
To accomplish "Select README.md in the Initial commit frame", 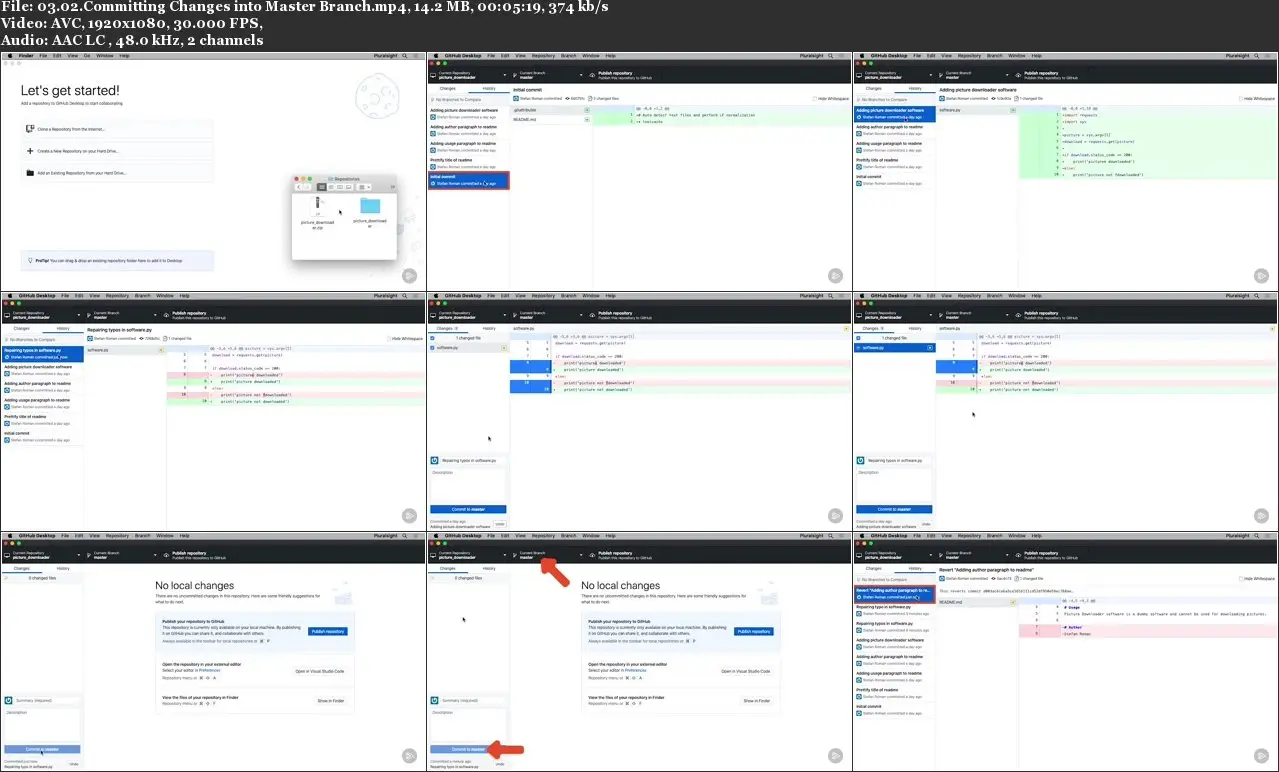I will (552, 119).
